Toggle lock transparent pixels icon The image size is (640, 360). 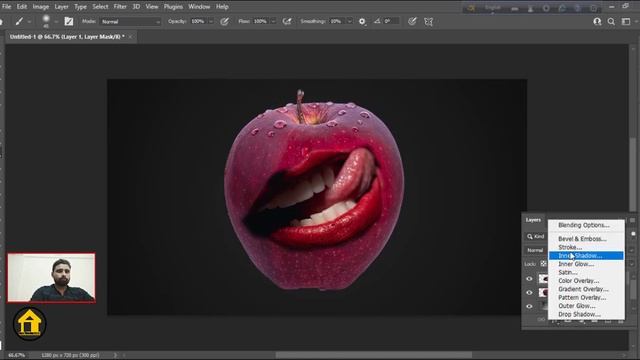click(x=543, y=264)
